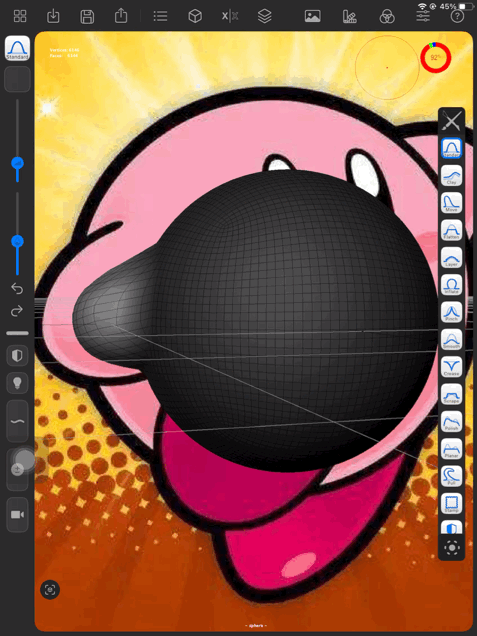Redo the undone stroke
This screenshot has width=477, height=636.
tap(17, 311)
